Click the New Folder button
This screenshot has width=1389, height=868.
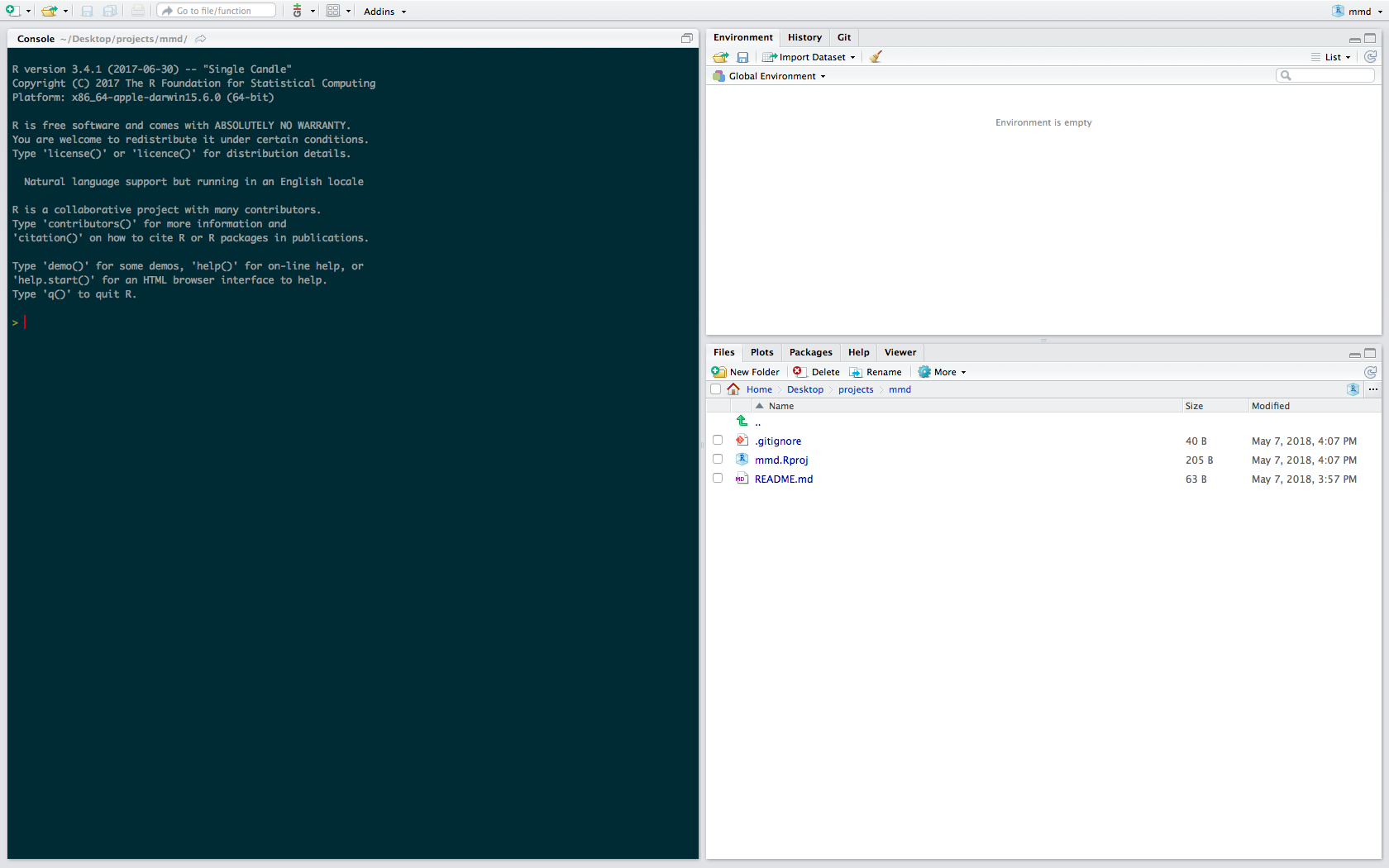[x=746, y=372]
